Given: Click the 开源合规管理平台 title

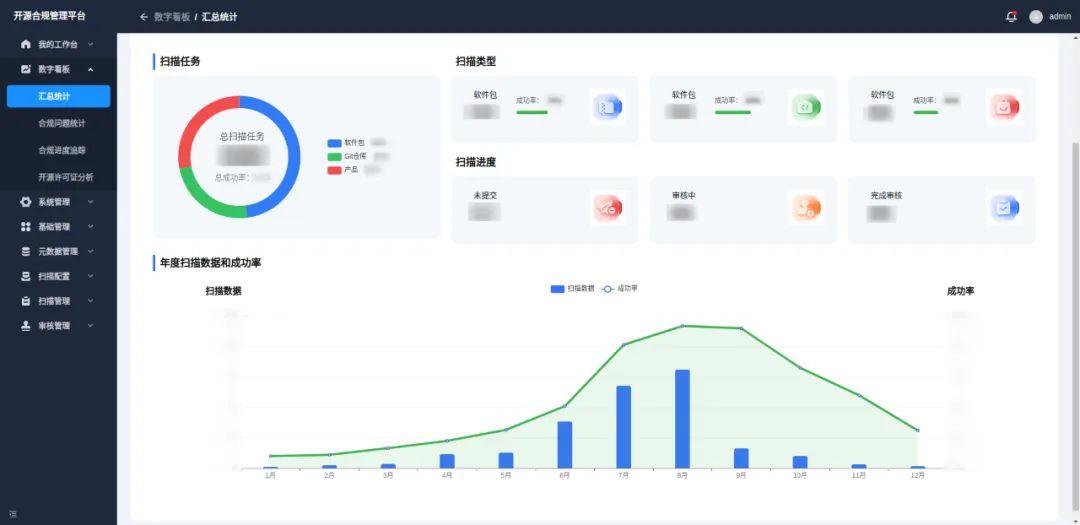Looking at the screenshot, I should point(50,17).
